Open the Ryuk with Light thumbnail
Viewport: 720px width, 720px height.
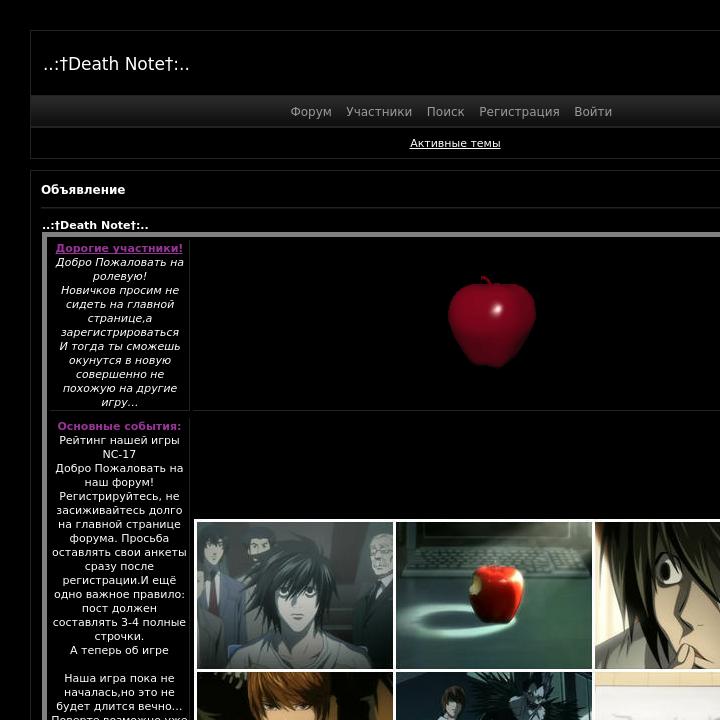(494, 696)
